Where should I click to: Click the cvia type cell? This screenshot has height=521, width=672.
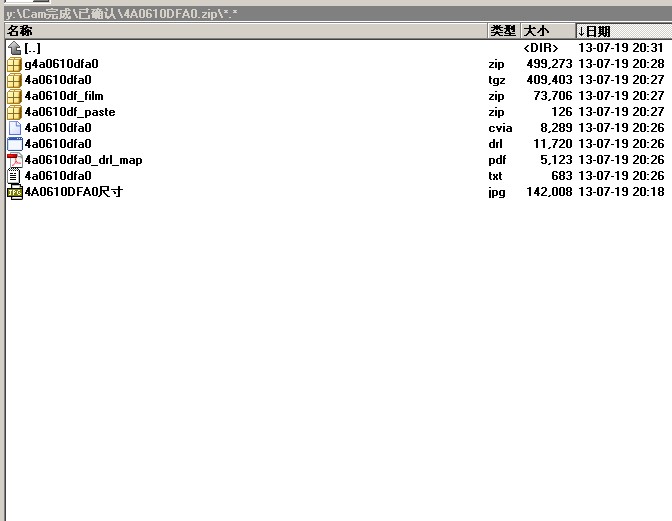pyautogui.click(x=500, y=128)
